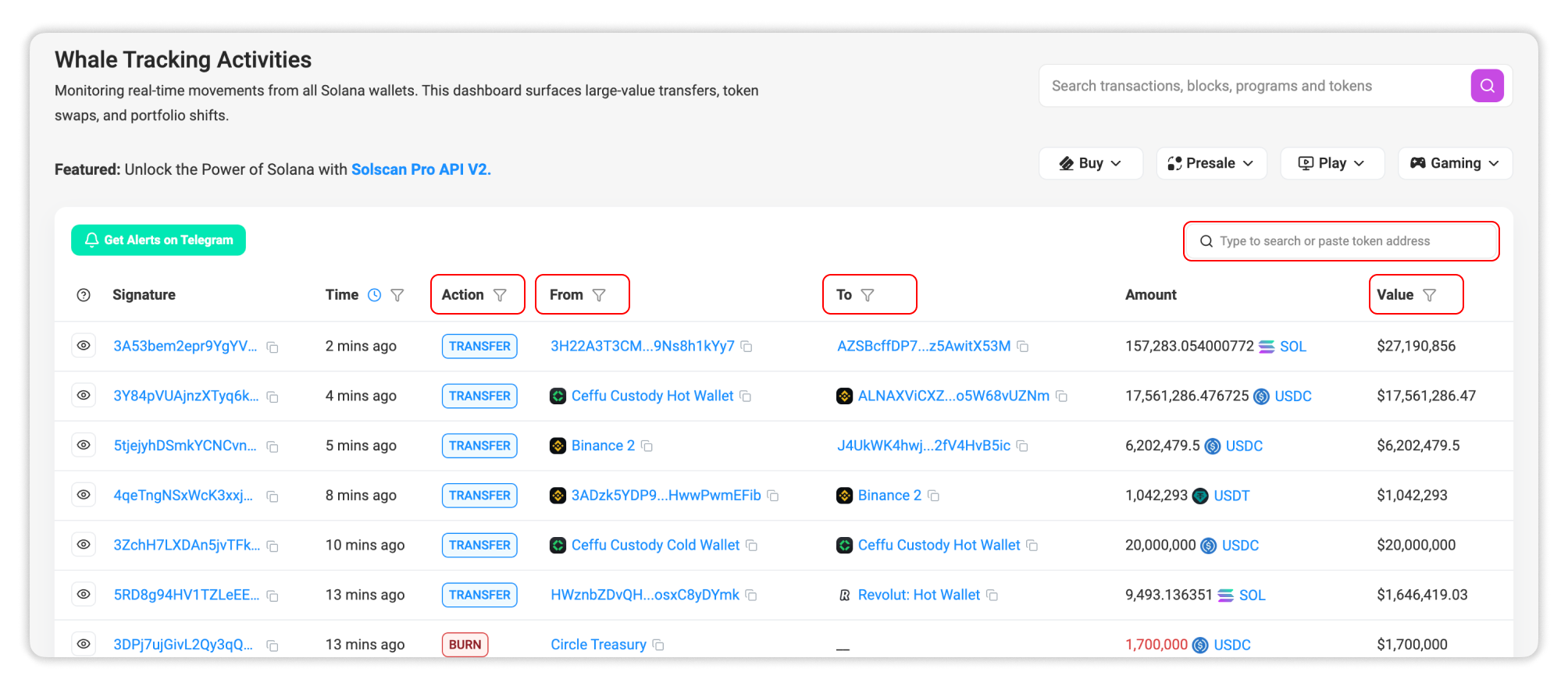
Task: Click the help icon beside Signature
Action: [x=84, y=295]
